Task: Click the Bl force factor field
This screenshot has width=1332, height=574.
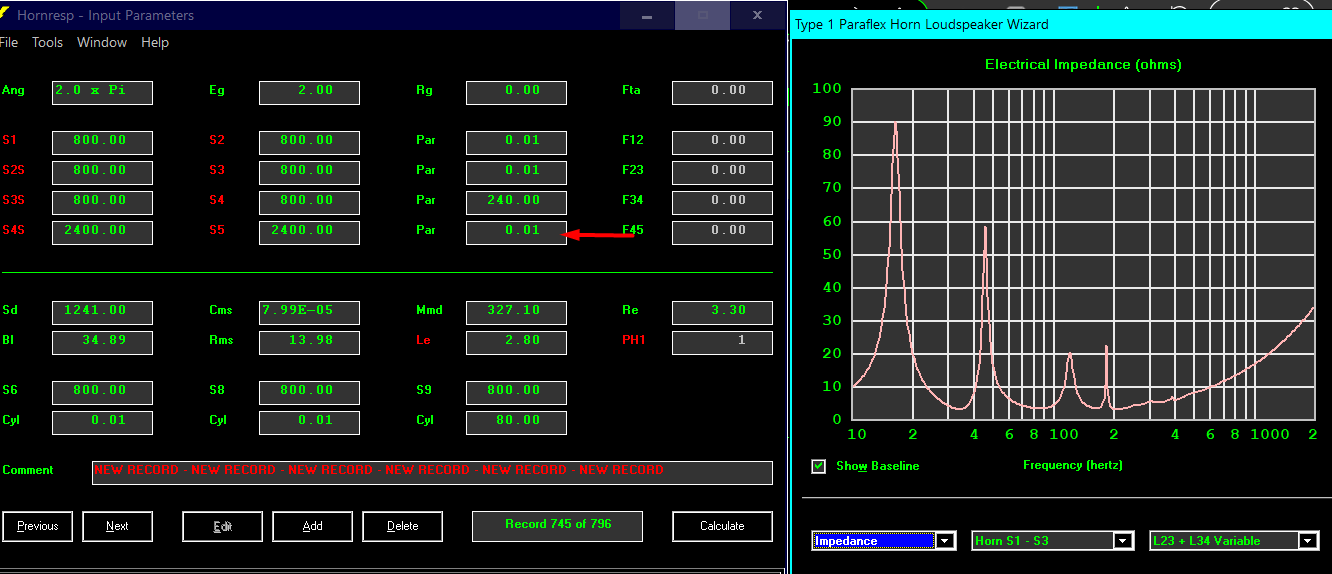Action: click(102, 343)
